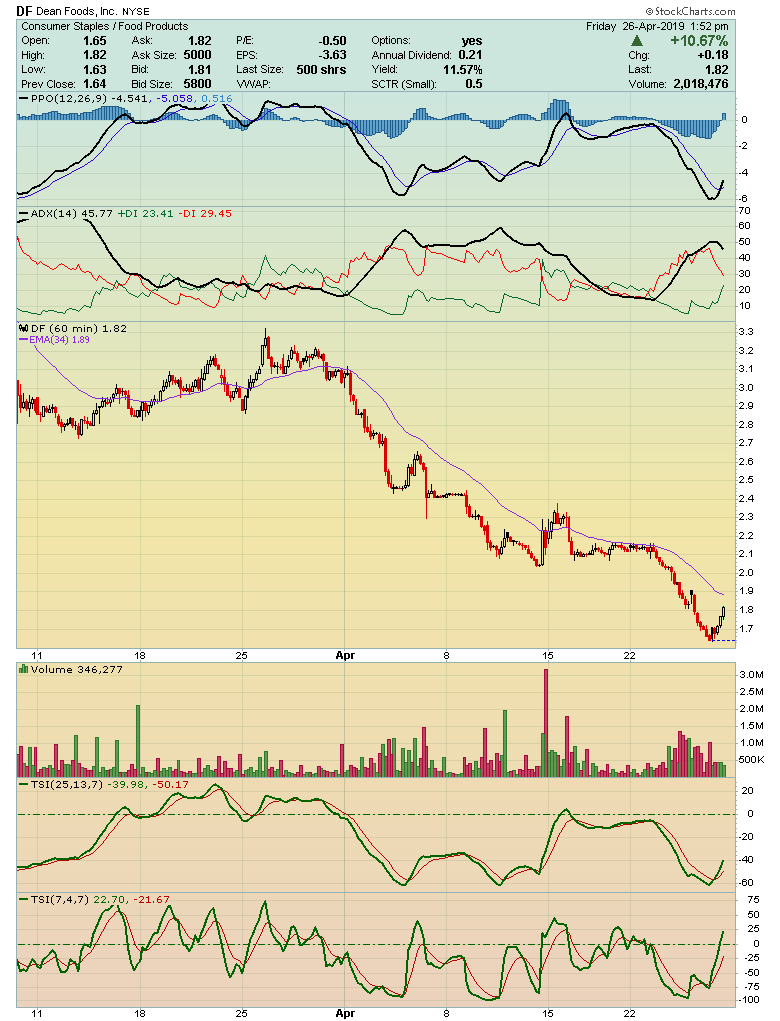This screenshot has height=1021, width=780.
Task: Click the volume bars icon beside Volume 346,277
Action: (23, 669)
